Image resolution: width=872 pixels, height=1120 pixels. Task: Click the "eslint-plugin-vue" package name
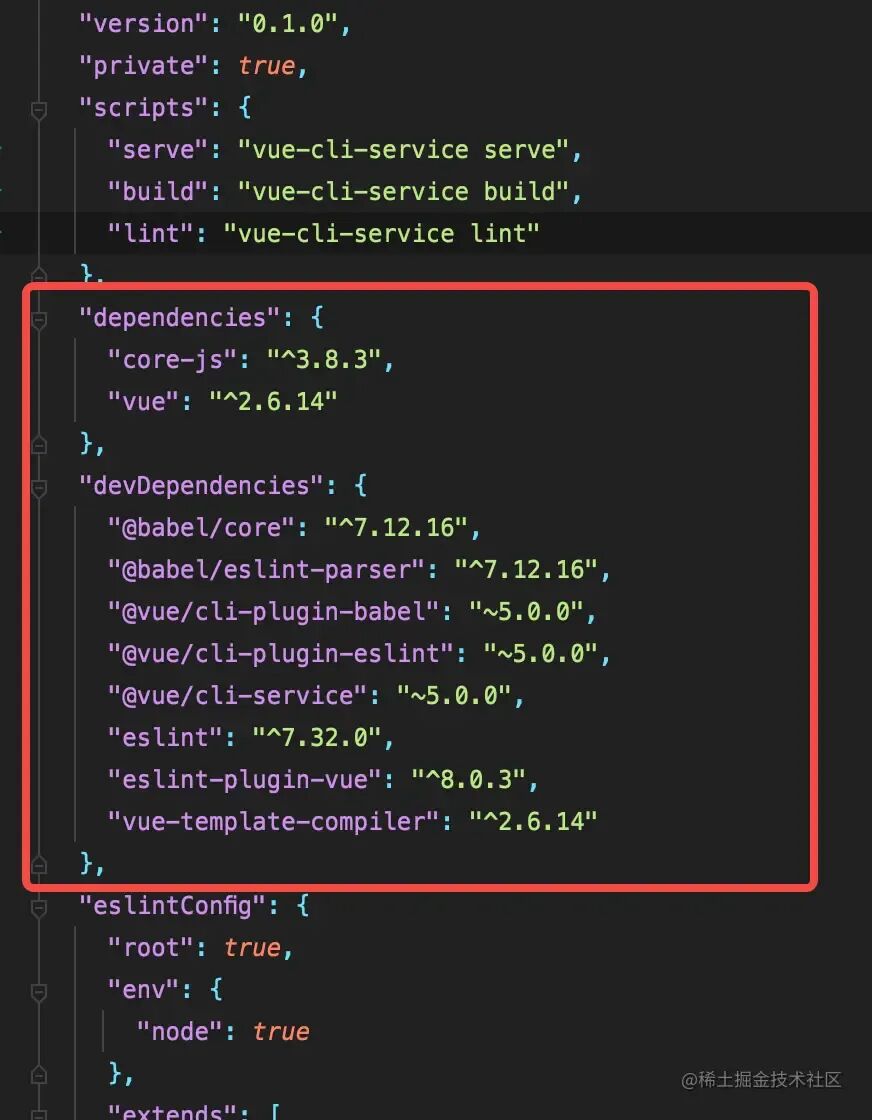244,779
